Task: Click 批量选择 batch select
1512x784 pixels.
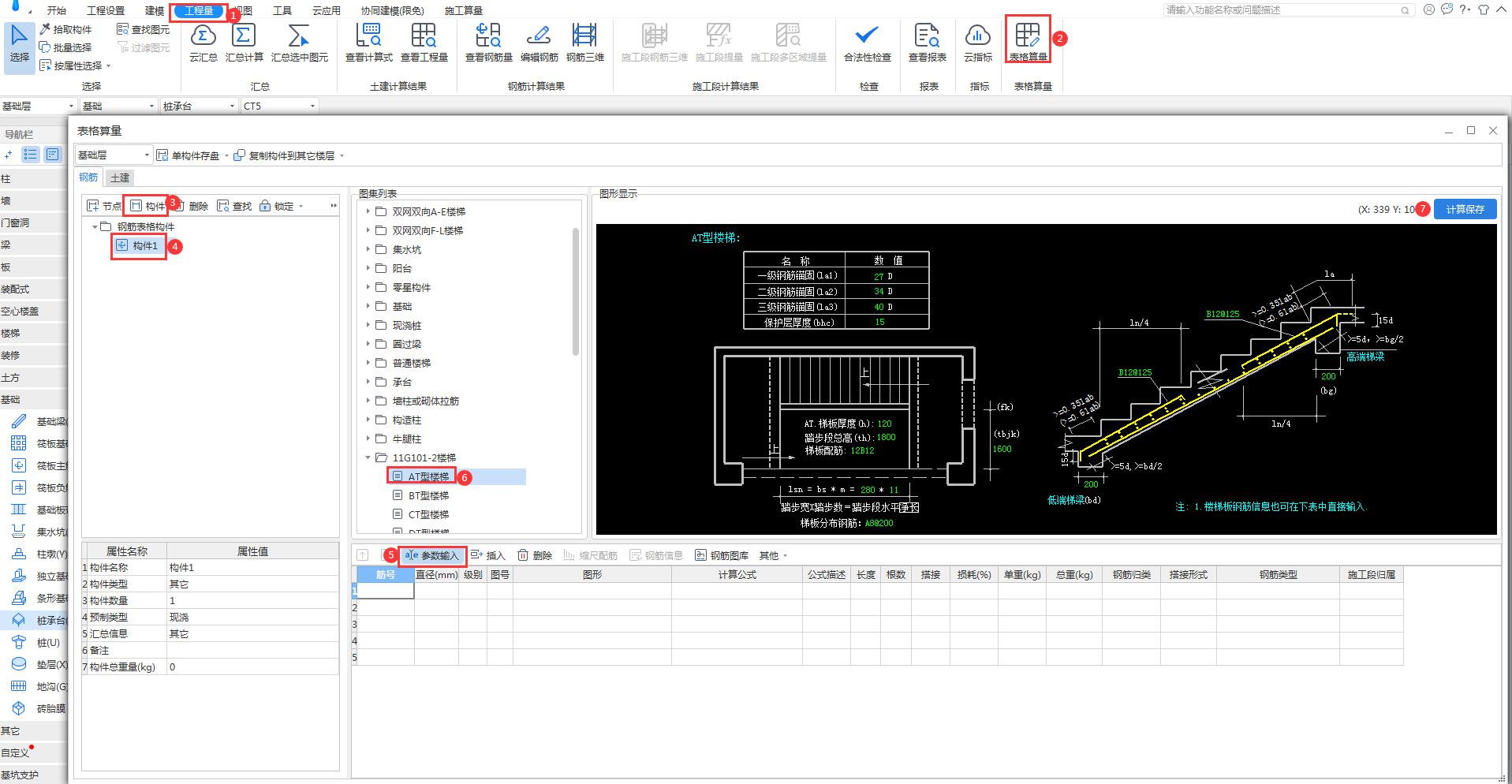Action: tap(65, 47)
